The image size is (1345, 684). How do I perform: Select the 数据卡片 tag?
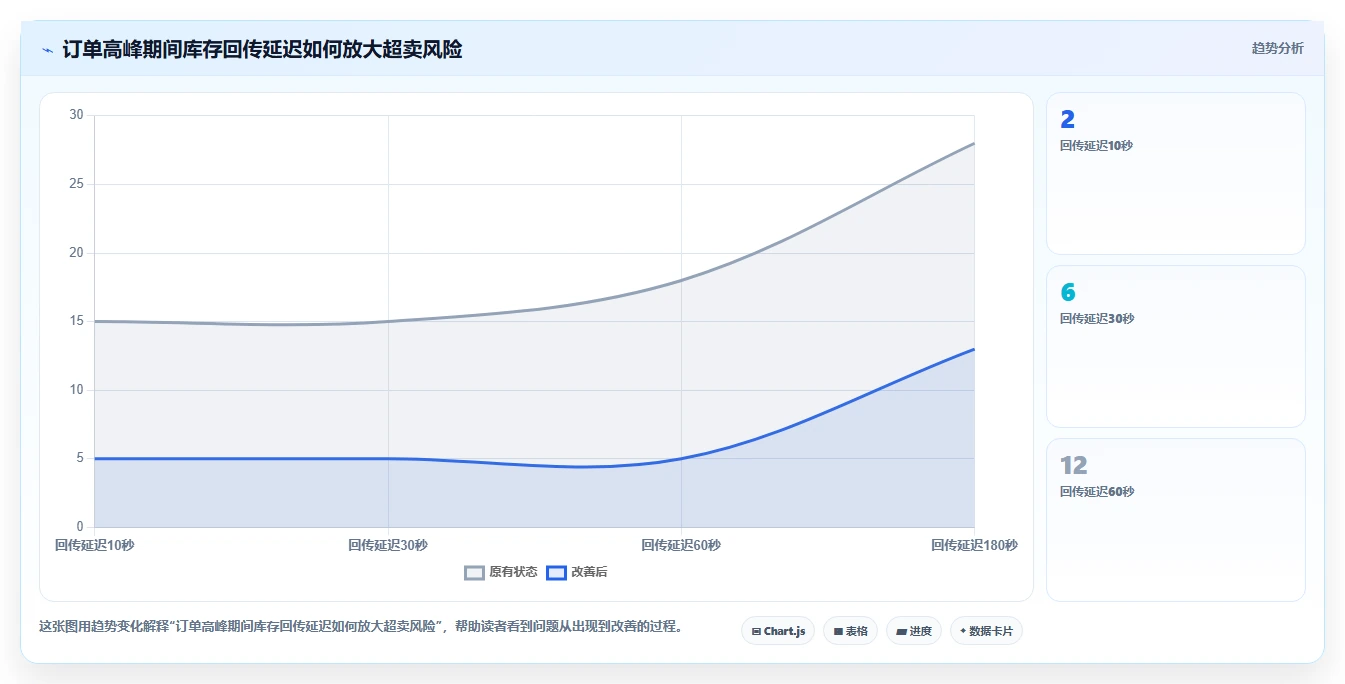click(986, 631)
